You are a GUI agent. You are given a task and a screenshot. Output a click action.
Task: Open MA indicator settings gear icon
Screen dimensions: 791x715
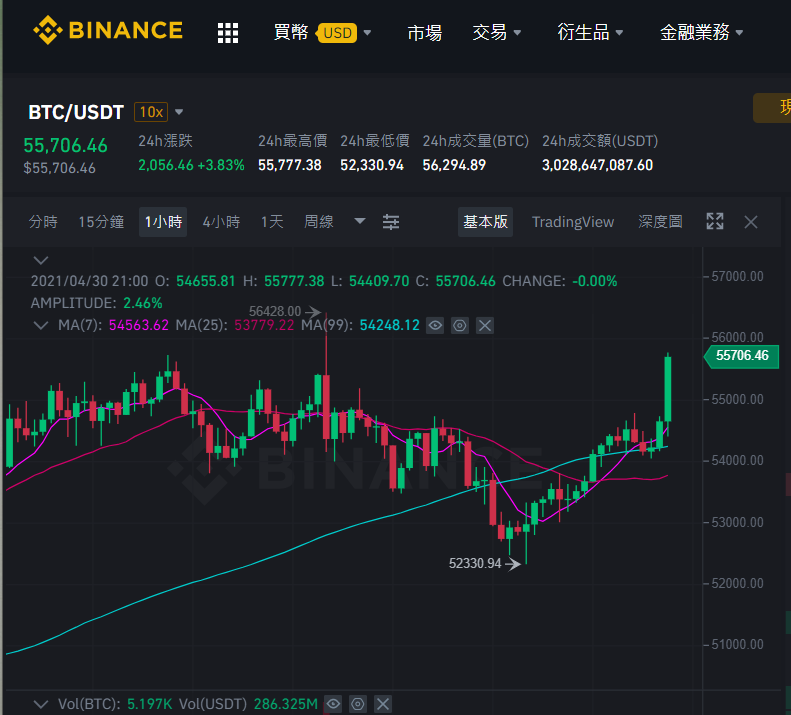point(460,325)
